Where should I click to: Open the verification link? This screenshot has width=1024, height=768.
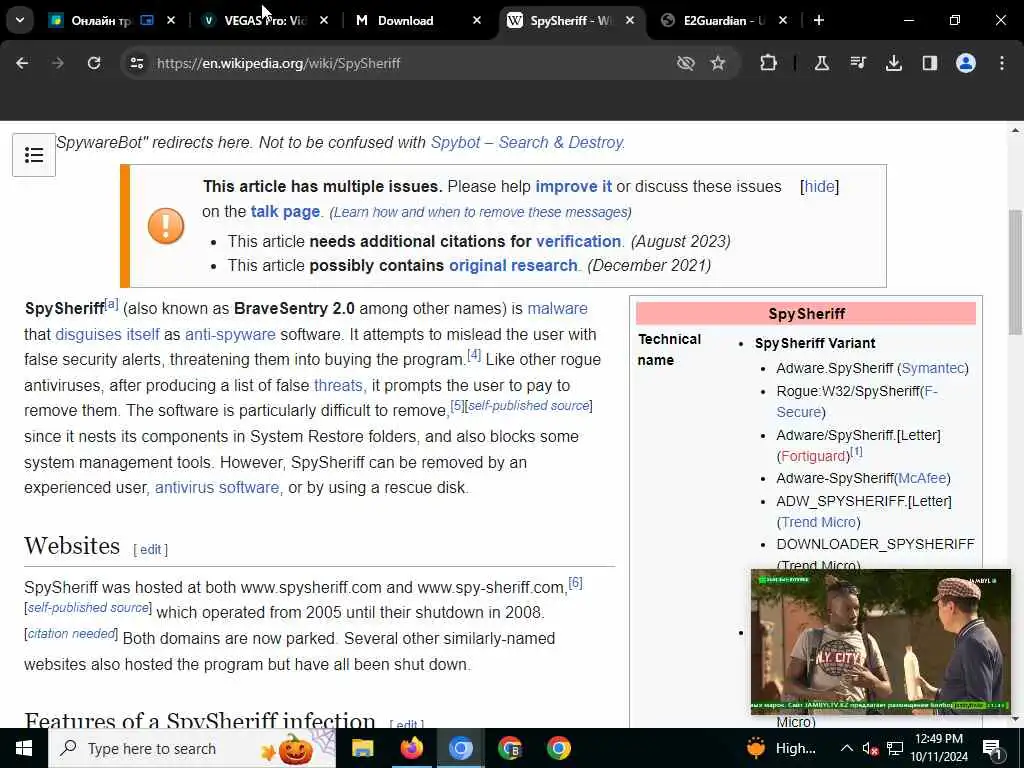(x=579, y=241)
